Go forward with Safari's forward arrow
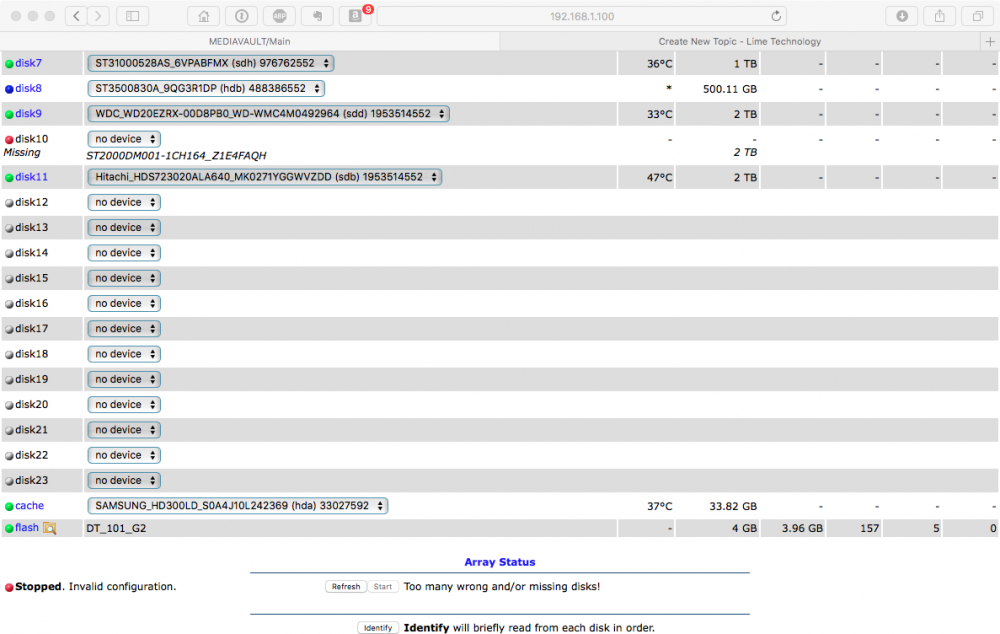The width and height of the screenshot is (1000, 634). point(98,16)
